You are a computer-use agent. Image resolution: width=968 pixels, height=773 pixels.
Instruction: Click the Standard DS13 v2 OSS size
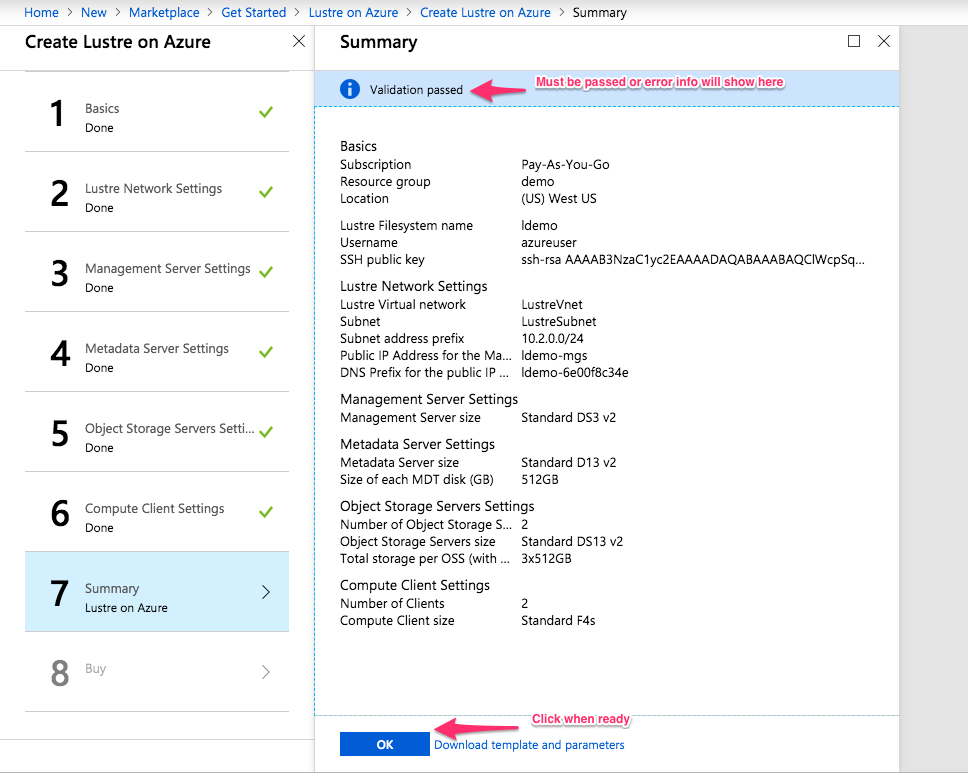coord(572,541)
